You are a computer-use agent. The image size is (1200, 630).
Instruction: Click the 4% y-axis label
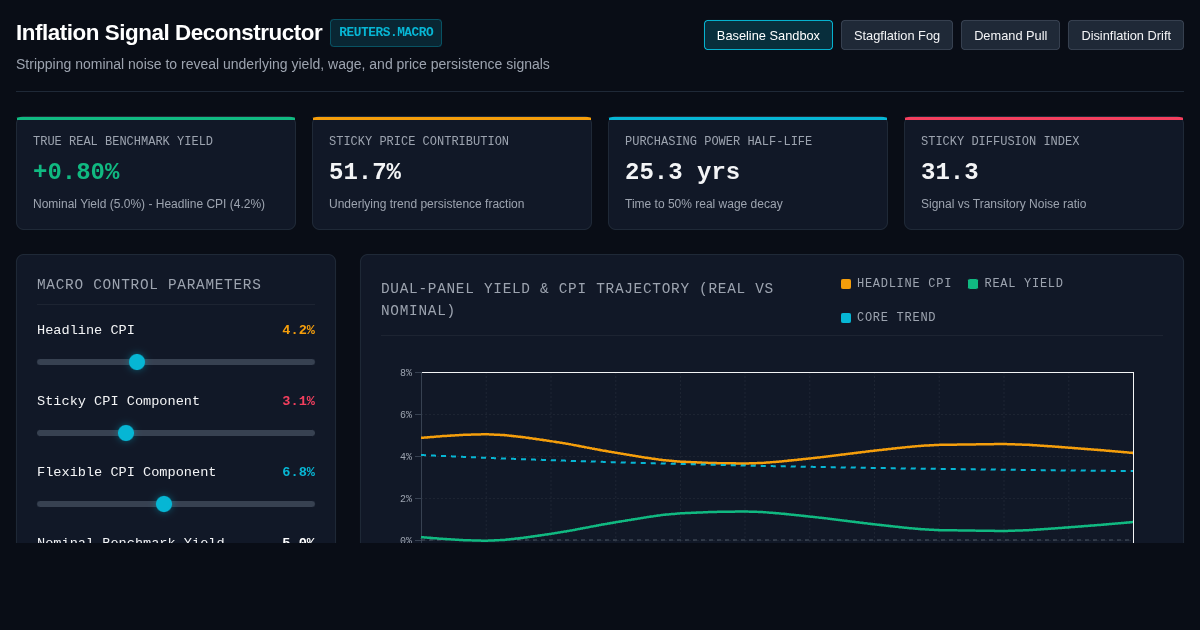point(406,457)
